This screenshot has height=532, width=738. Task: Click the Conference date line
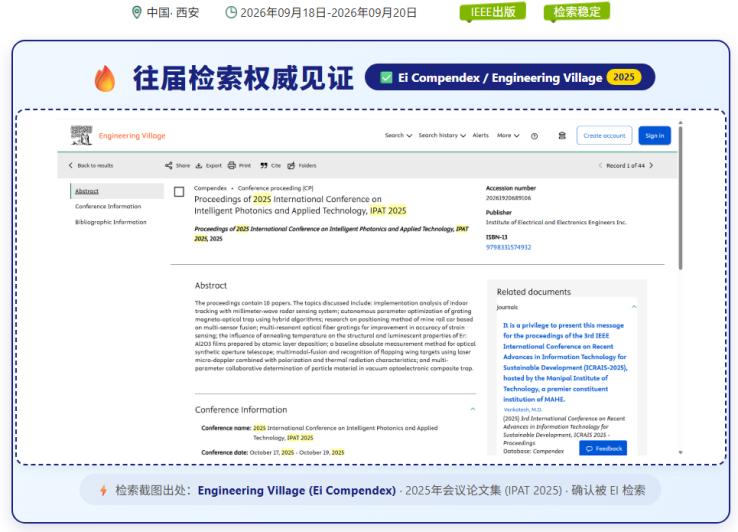(x=273, y=452)
